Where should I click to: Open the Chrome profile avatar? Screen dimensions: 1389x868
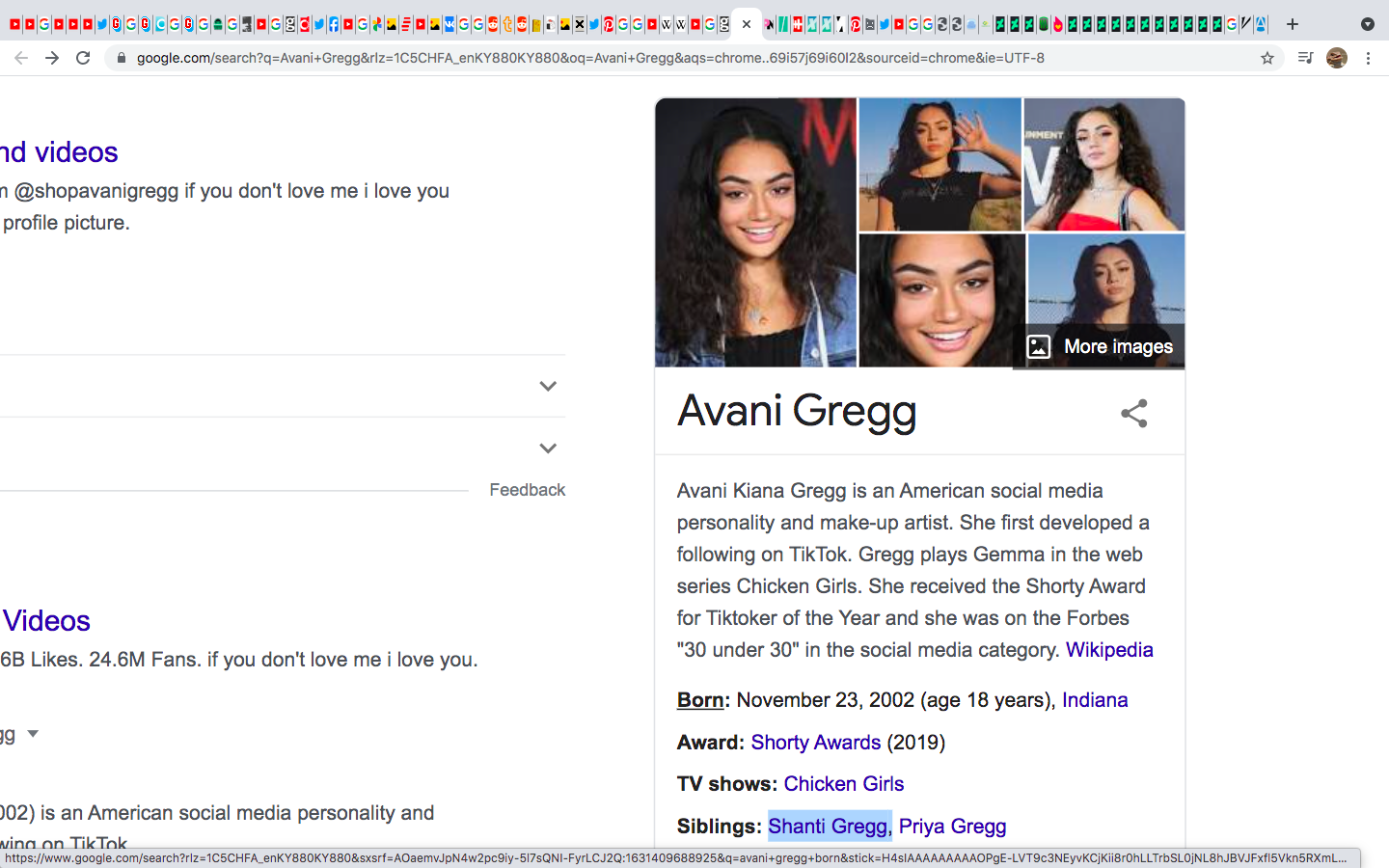pyautogui.click(x=1337, y=58)
